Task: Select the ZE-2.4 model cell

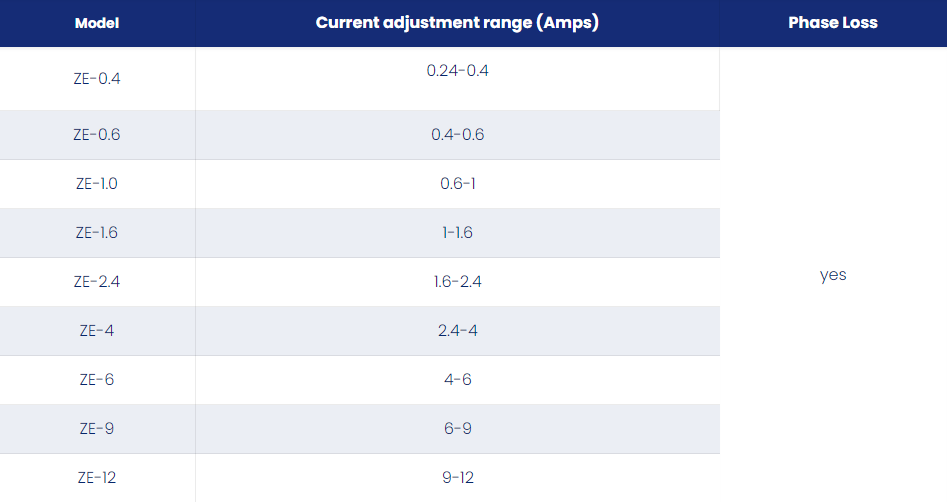Action: pos(97,282)
